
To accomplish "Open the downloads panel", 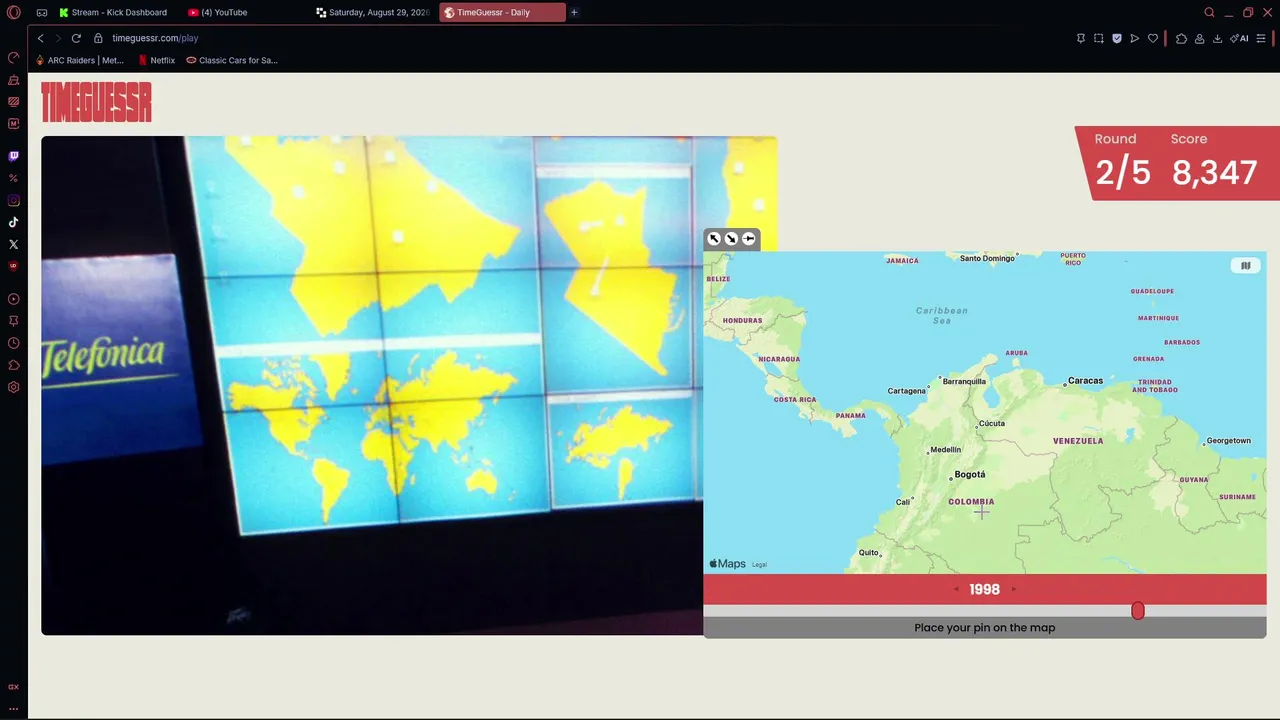I will (1217, 38).
